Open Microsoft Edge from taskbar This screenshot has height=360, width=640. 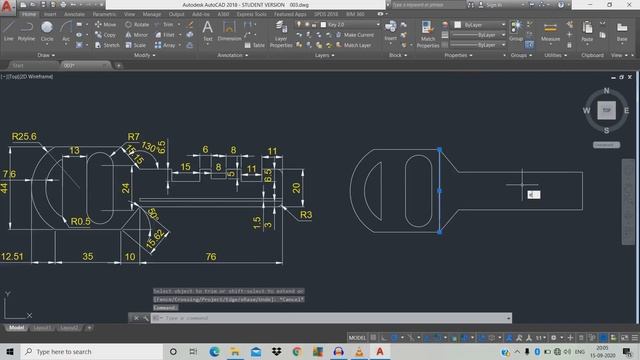point(214,351)
